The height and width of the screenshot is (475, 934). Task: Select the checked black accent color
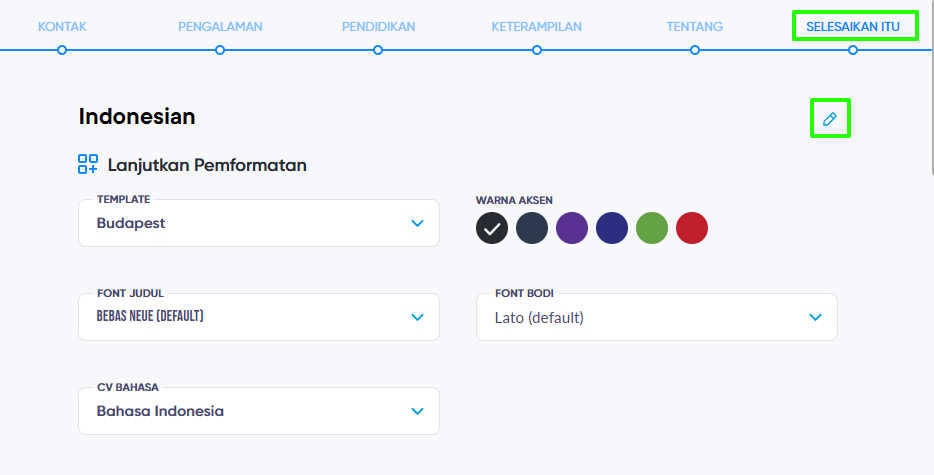point(492,228)
